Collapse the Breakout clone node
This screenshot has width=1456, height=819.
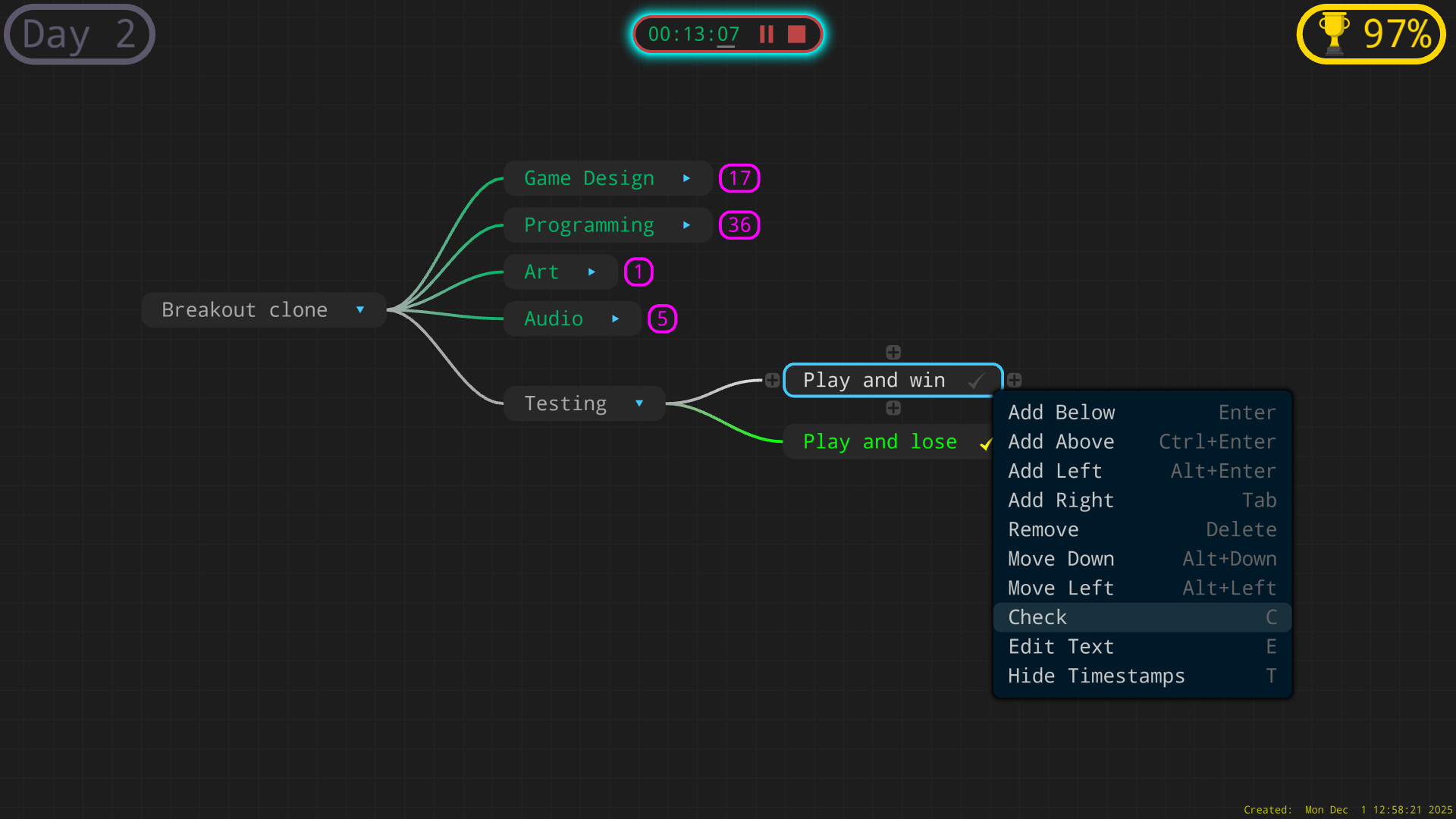360,309
